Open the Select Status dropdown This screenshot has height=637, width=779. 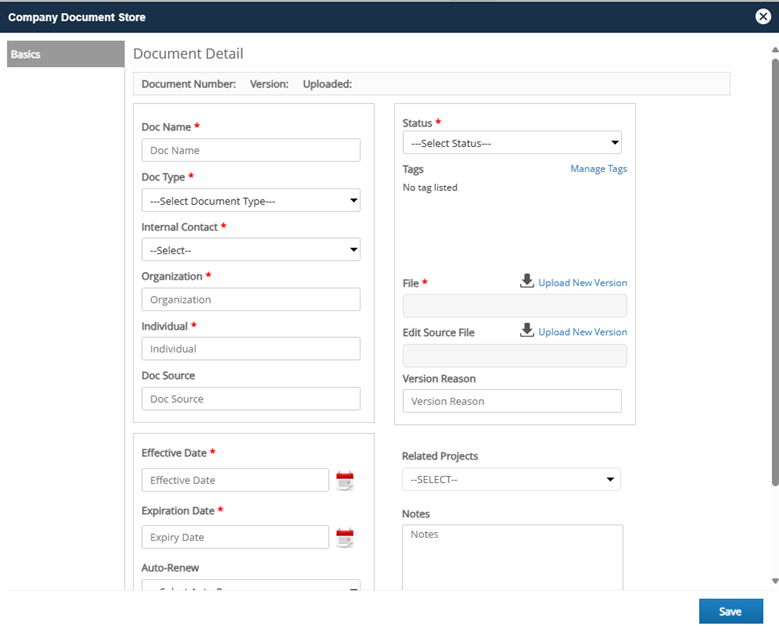[512, 143]
